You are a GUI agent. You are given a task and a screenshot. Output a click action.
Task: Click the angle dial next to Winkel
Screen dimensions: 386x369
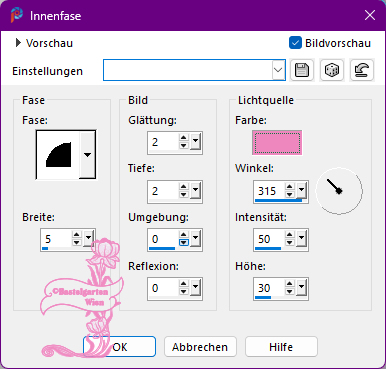(x=339, y=191)
